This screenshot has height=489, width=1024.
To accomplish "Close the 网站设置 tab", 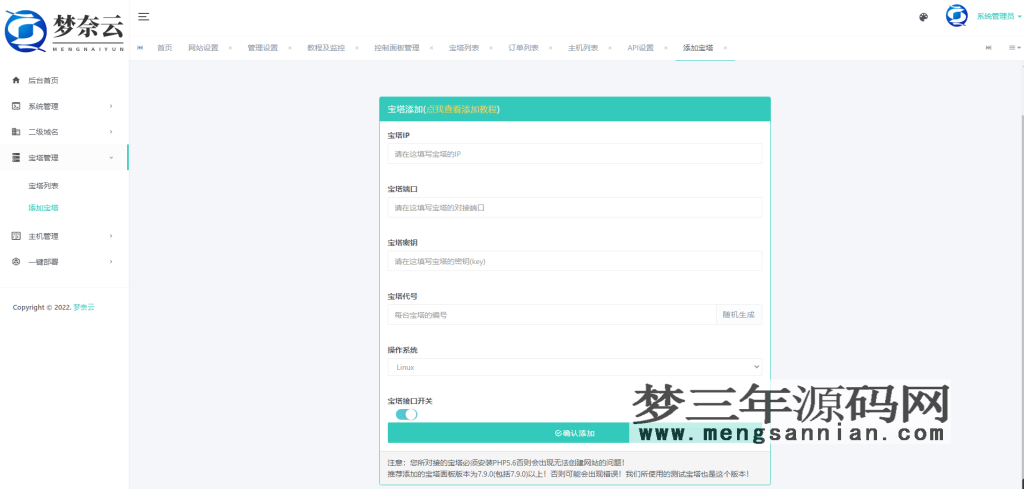I will (x=230, y=48).
